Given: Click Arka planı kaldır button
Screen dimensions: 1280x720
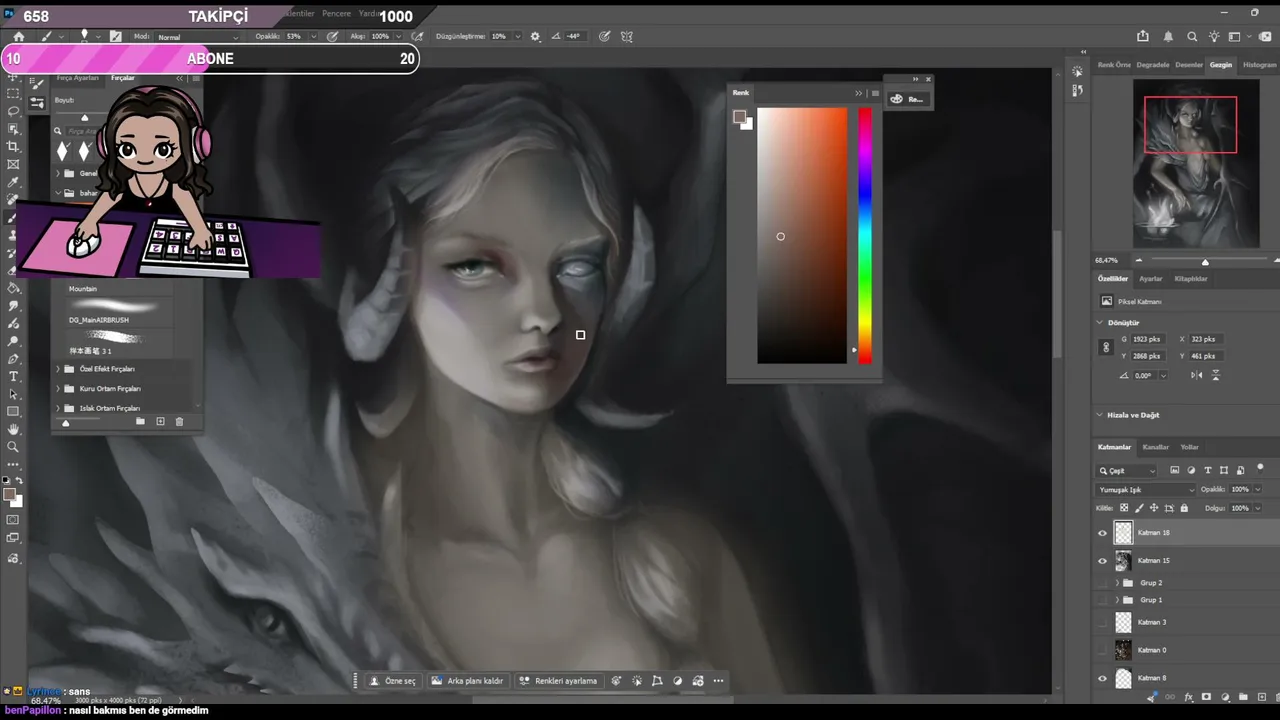Looking at the screenshot, I should click(x=468, y=681).
